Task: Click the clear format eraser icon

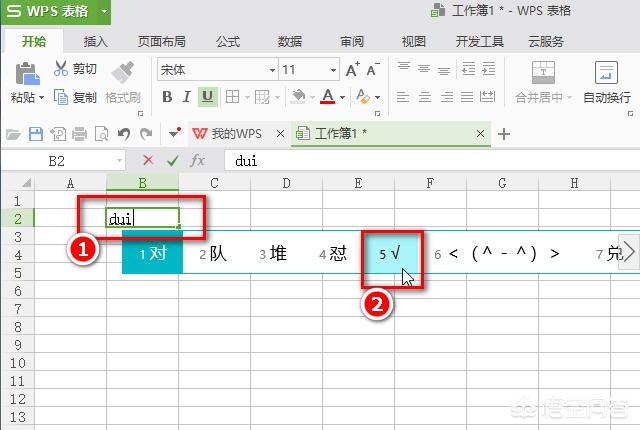Action: pyautogui.click(x=363, y=97)
